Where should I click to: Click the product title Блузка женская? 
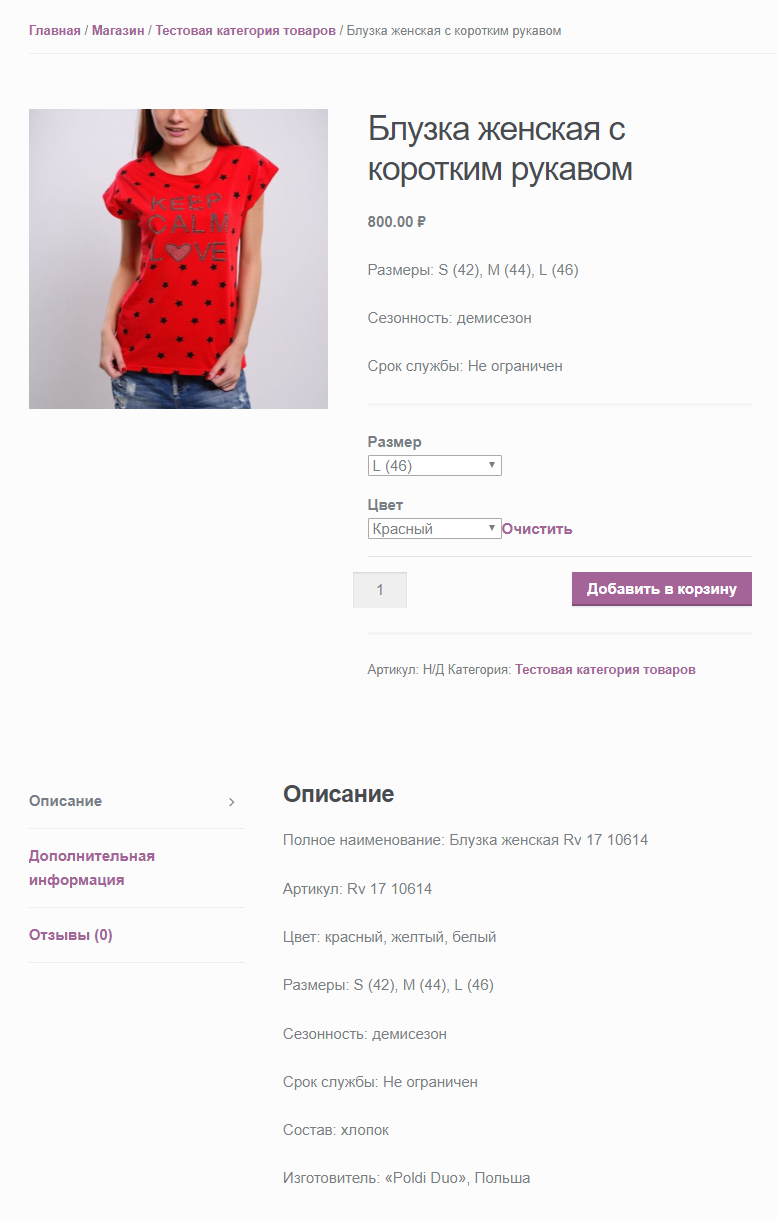pyautogui.click(x=500, y=149)
